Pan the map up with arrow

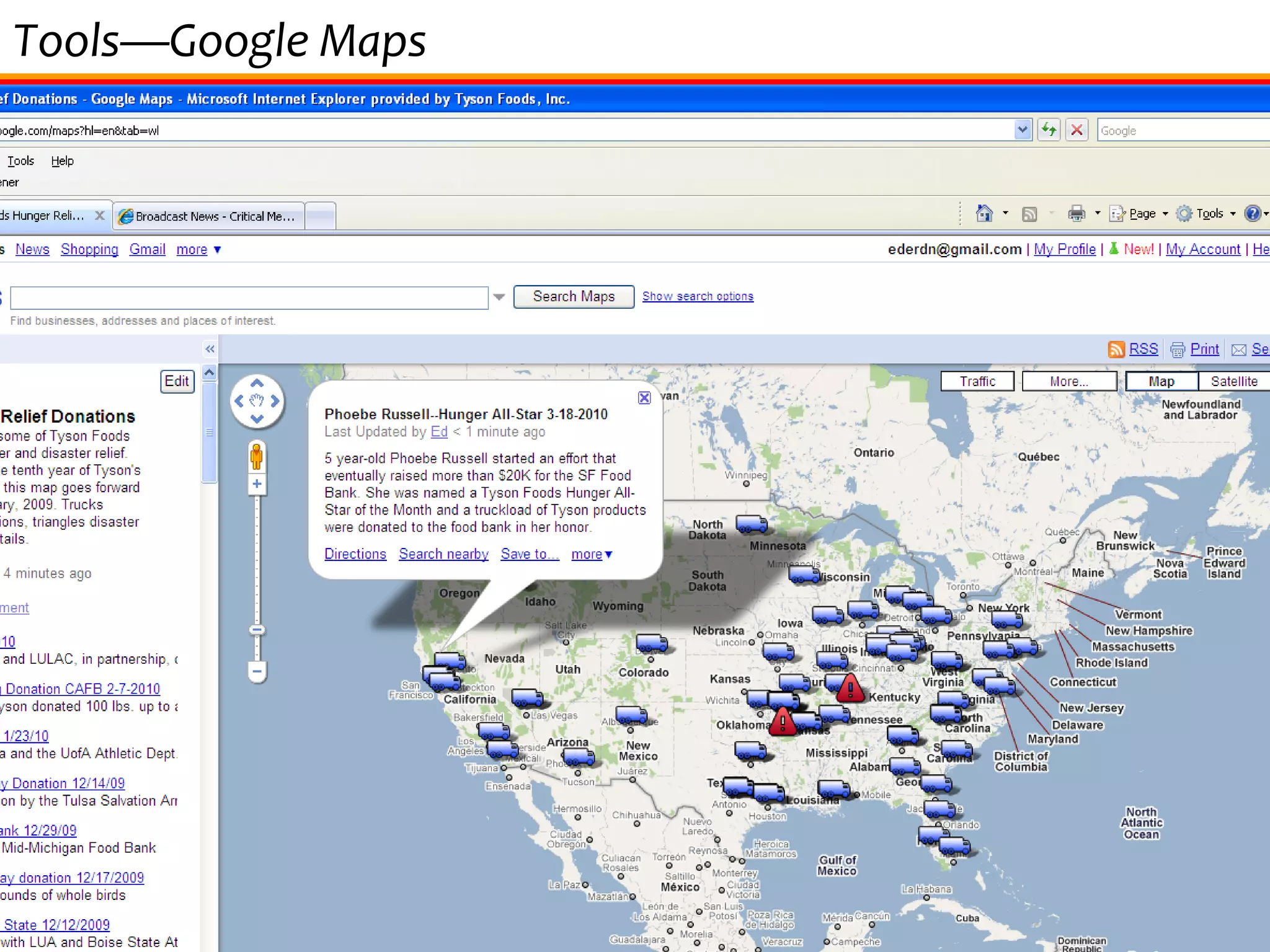pyautogui.click(x=257, y=384)
